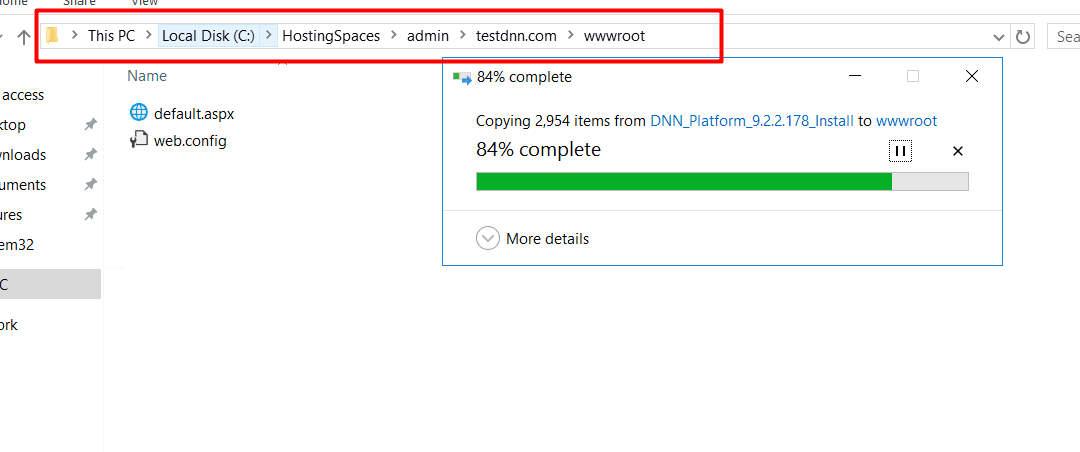This screenshot has width=1080, height=452.
Task: Click the pin icon next to Pictures
Action: [x=90, y=215]
